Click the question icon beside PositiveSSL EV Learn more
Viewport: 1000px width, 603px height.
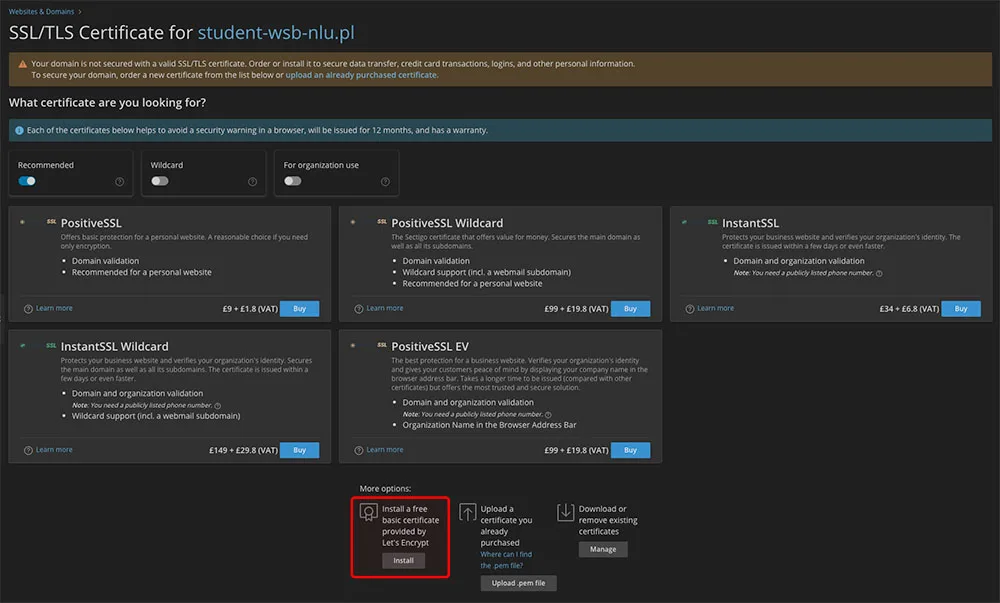(x=358, y=451)
